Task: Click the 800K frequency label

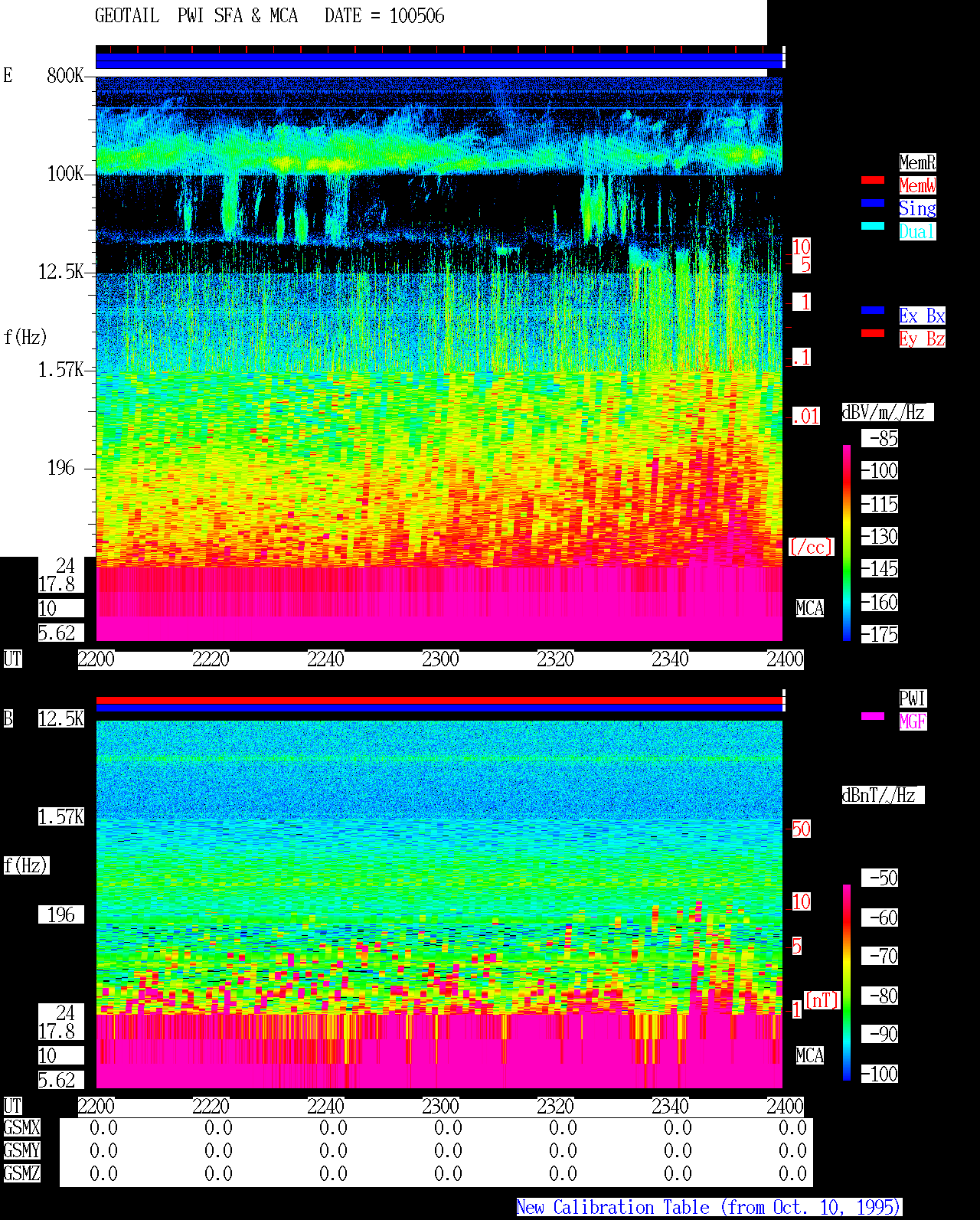Action: point(65,75)
